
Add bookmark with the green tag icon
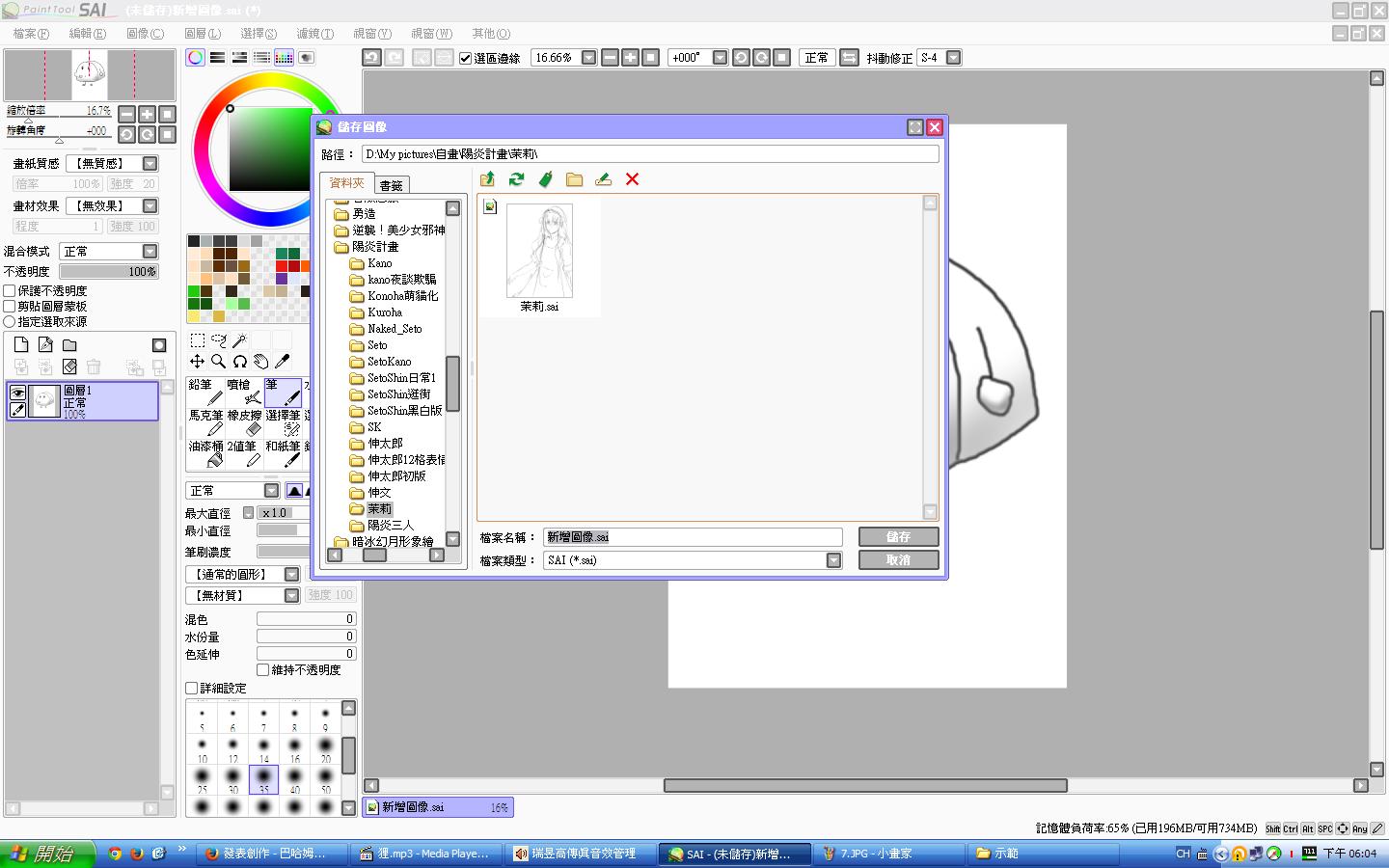546,179
